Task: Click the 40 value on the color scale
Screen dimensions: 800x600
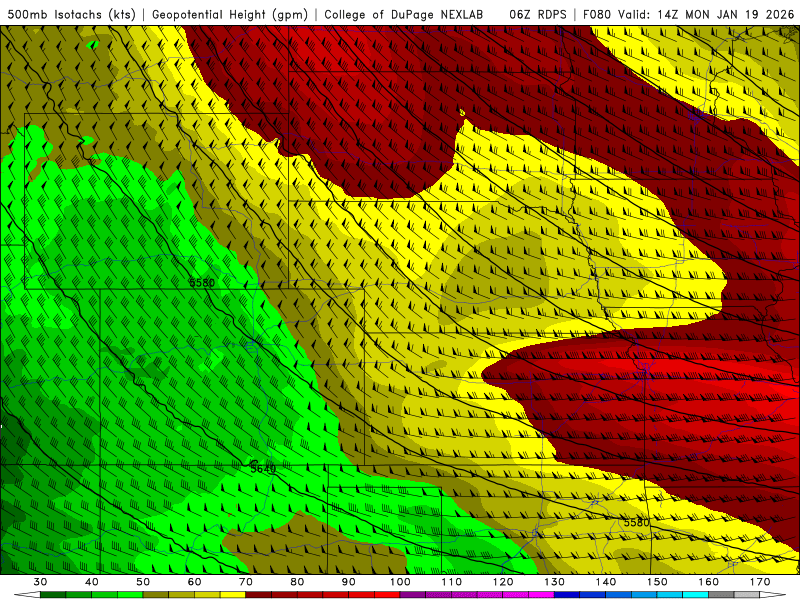Action: 92,582
